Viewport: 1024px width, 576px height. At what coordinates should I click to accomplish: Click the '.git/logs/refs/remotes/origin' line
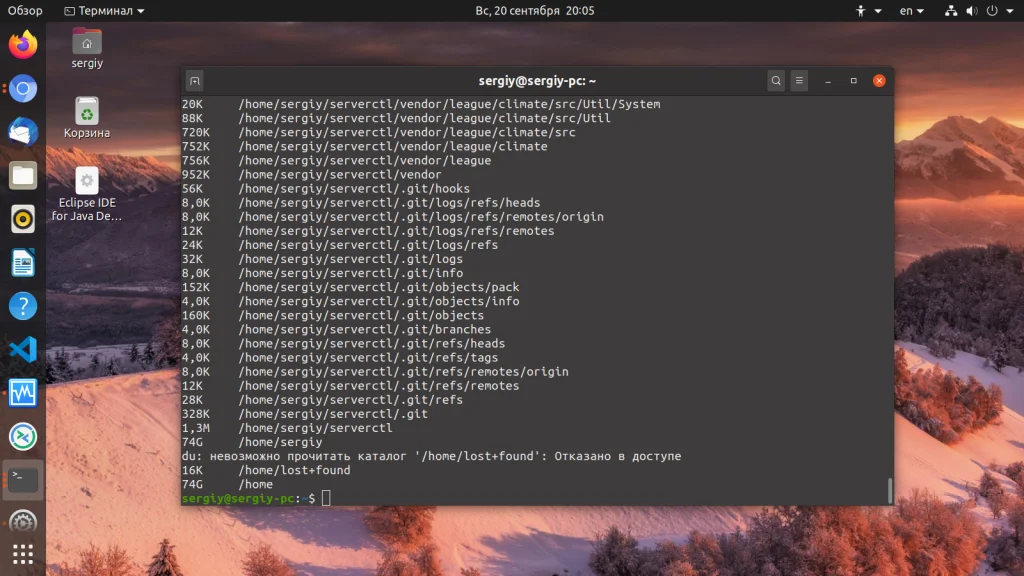pos(392,217)
